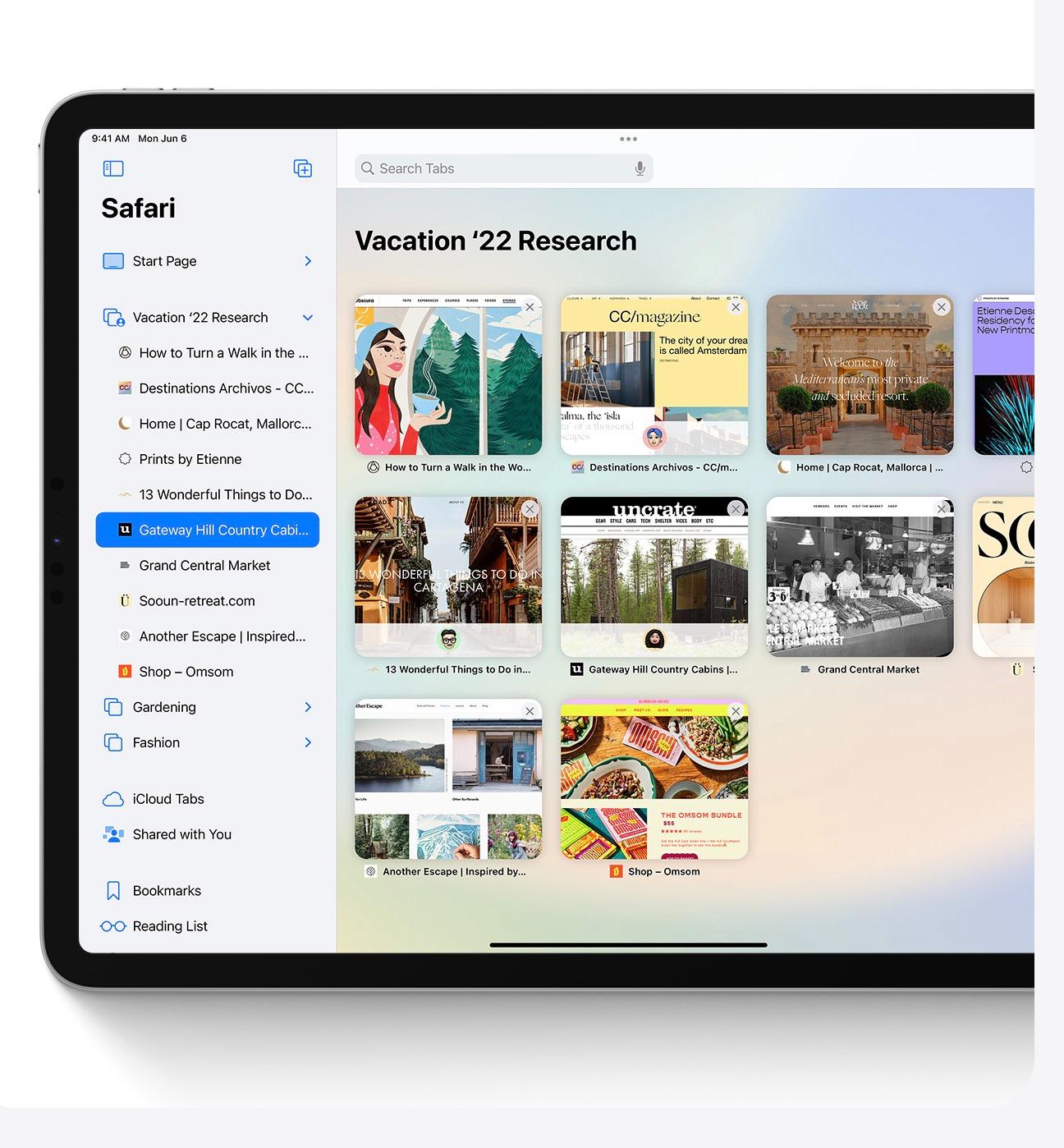Click the magnifying glass search icon
Viewport: 1064px width, 1148px height.
click(368, 168)
